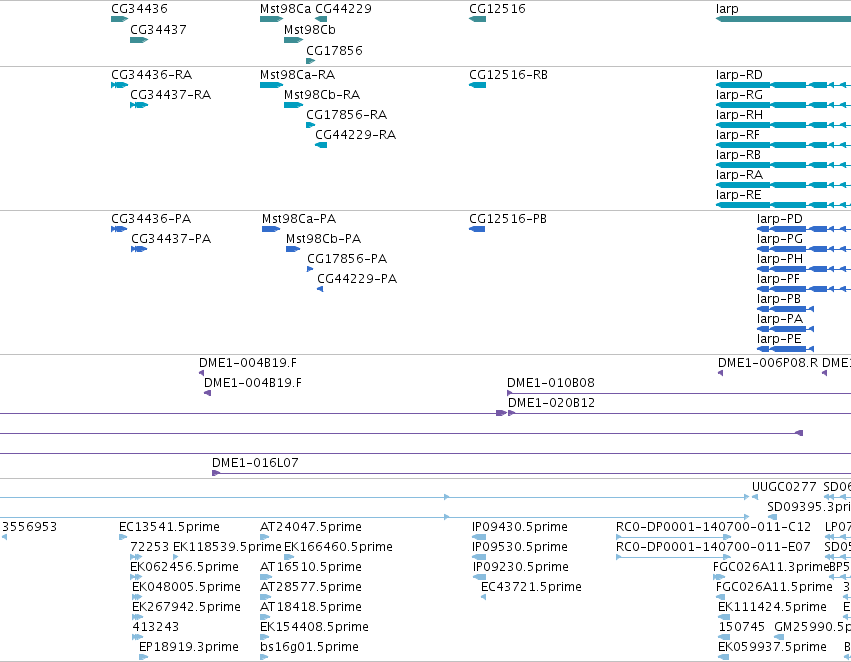
Task: Click the Mst98Cb gene label
Action: (310, 30)
